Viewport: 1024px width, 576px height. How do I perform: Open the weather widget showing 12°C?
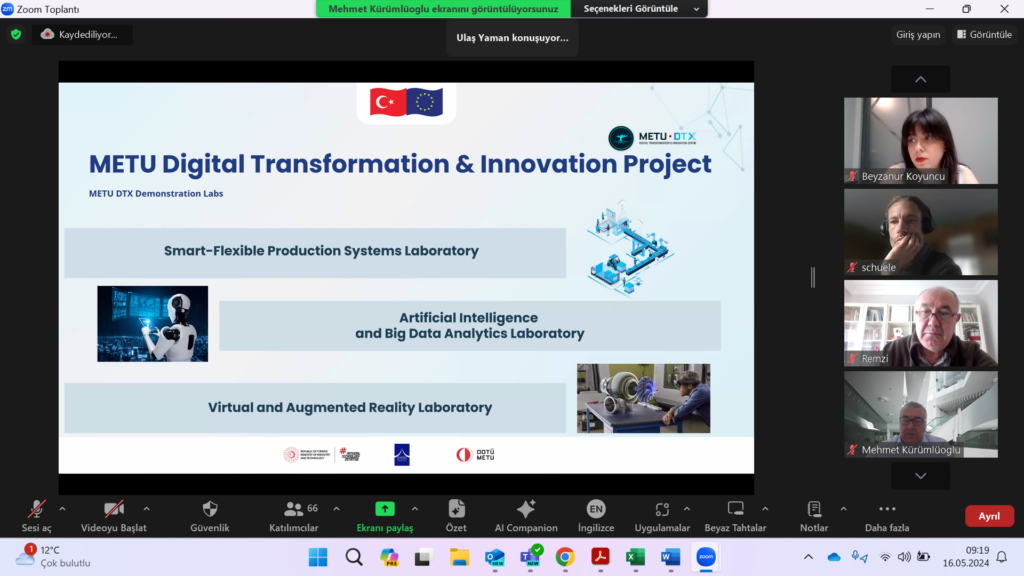tap(54, 556)
